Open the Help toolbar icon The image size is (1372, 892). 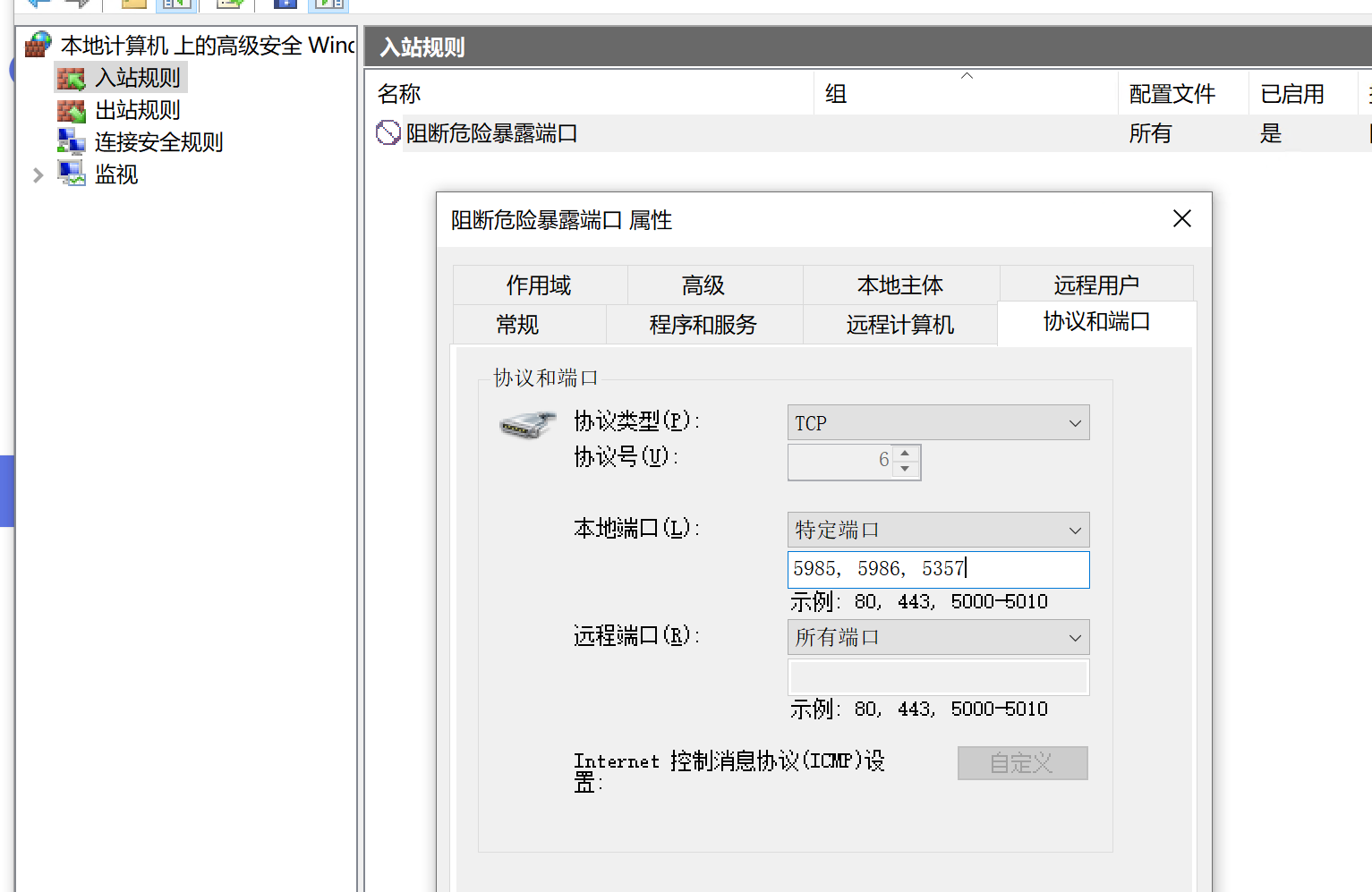point(285,4)
